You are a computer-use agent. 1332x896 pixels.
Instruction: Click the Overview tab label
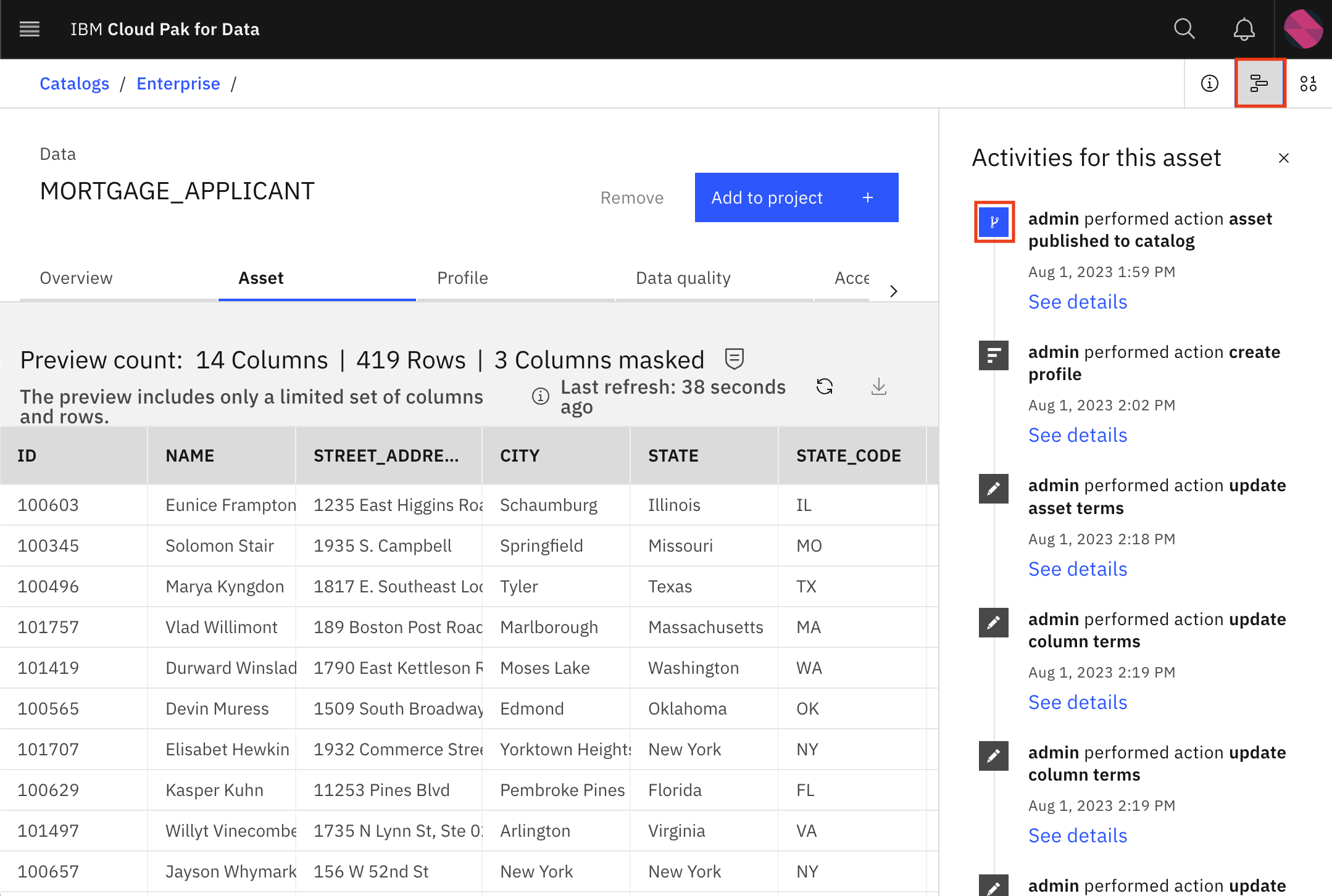(x=76, y=278)
